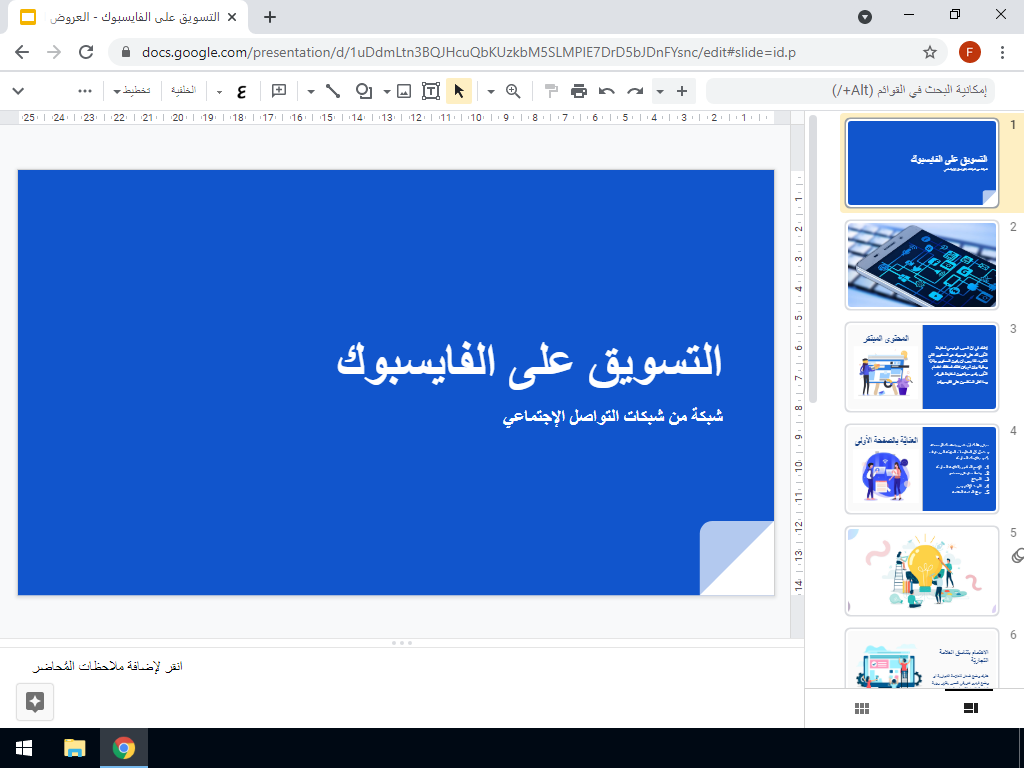Viewport: 1024px width, 768px height.
Task: Open the تخطيط layout dropdown
Action: pyautogui.click(x=132, y=91)
